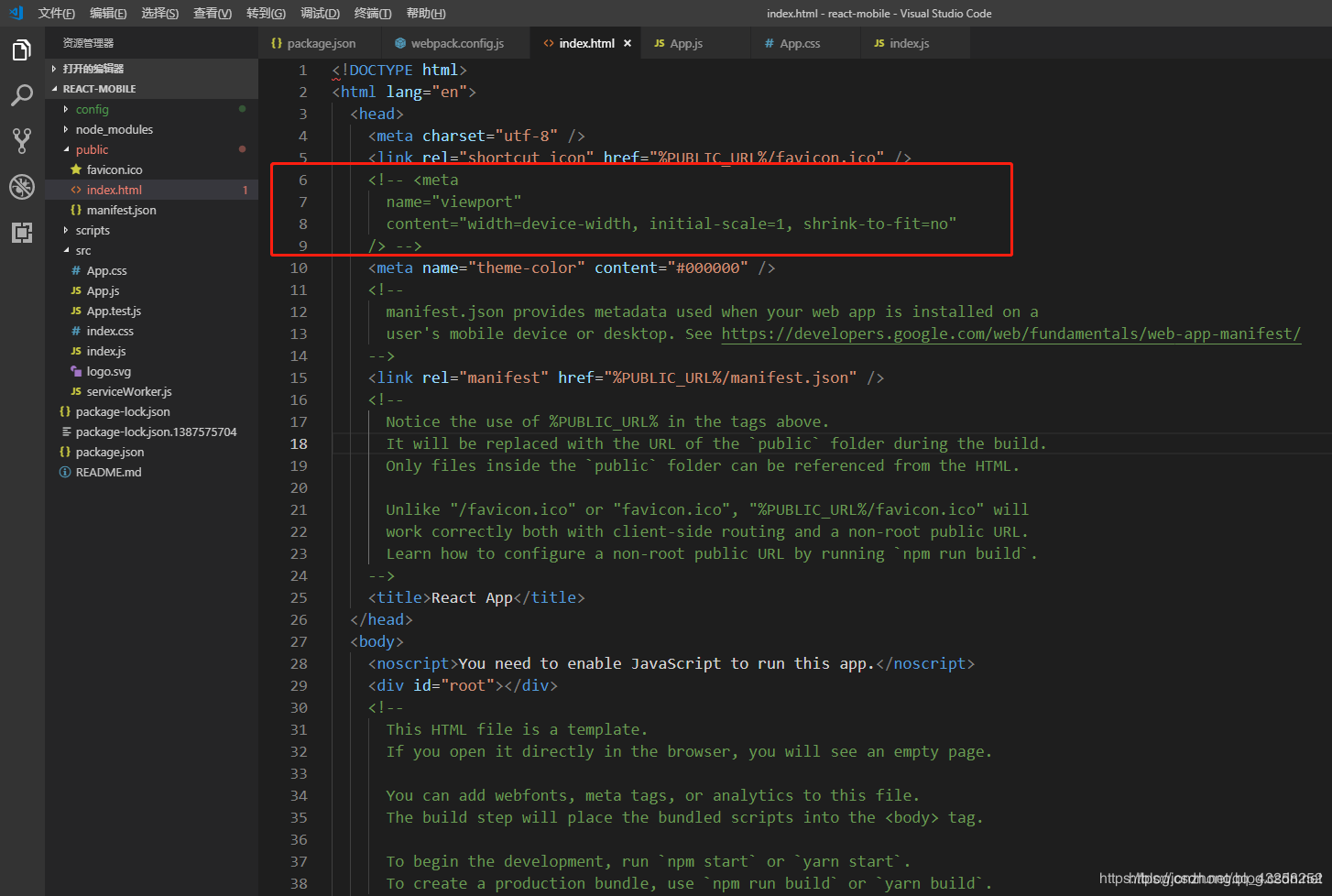
Task: Expand the config folder
Action: click(x=66, y=109)
